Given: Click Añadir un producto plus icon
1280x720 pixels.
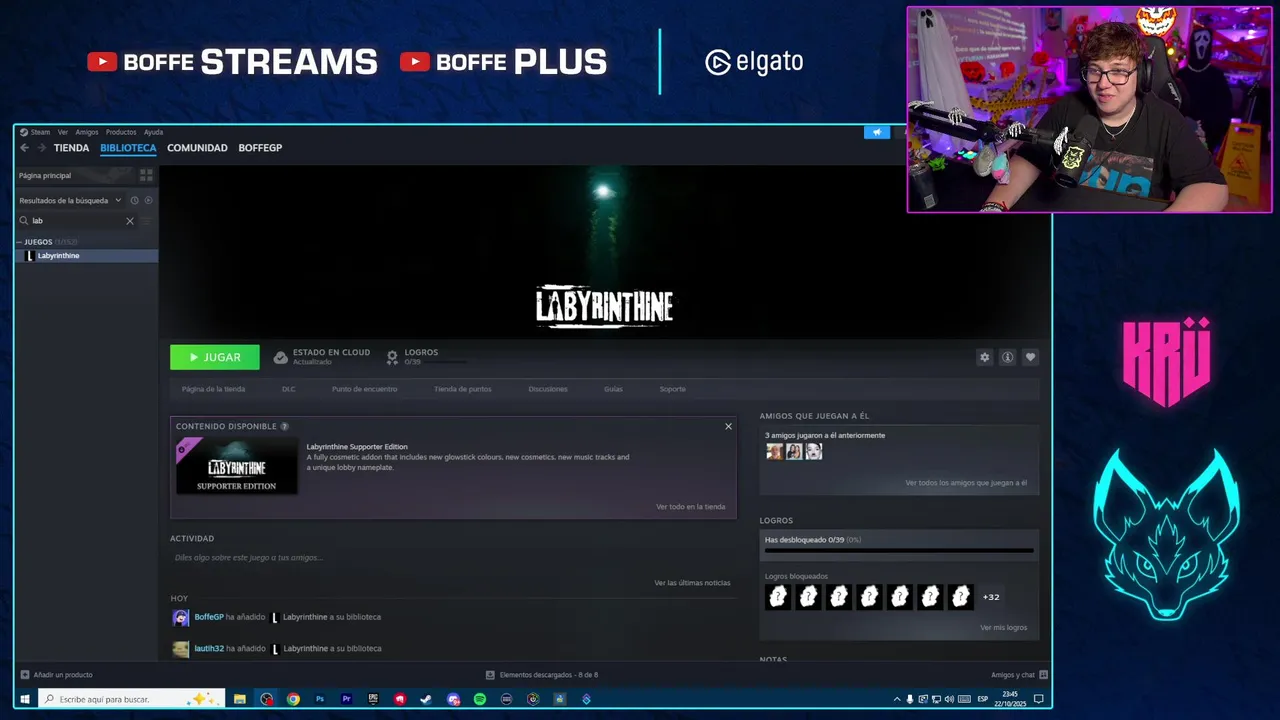Looking at the screenshot, I should 25,675.
